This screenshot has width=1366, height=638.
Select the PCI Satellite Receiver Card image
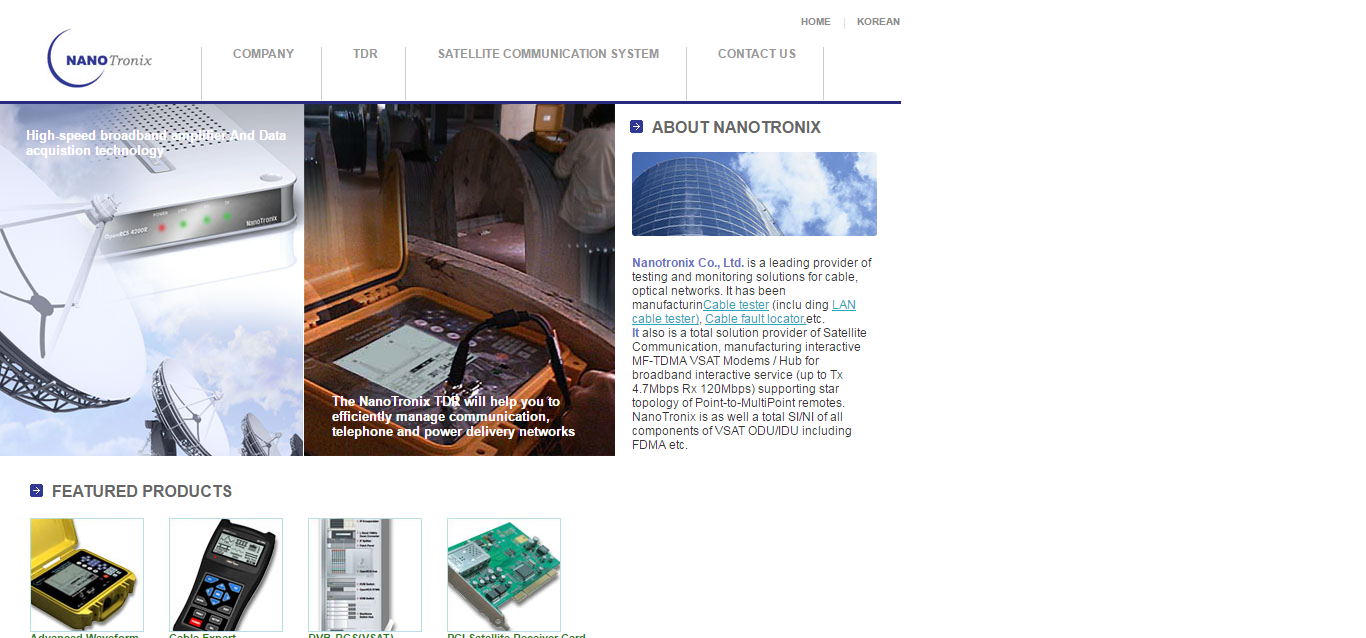(504, 574)
